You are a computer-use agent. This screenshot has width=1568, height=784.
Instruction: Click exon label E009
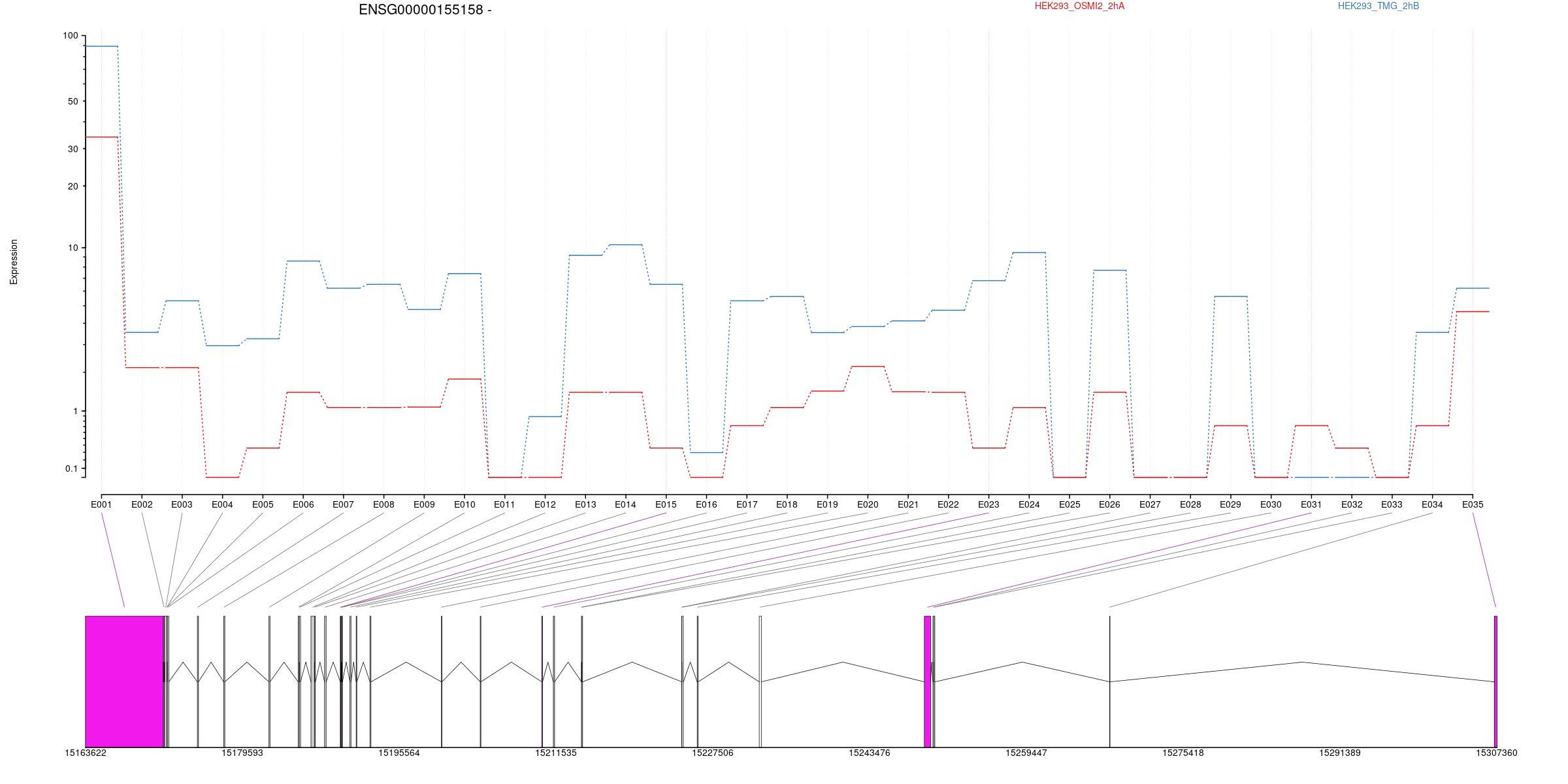[x=424, y=504]
